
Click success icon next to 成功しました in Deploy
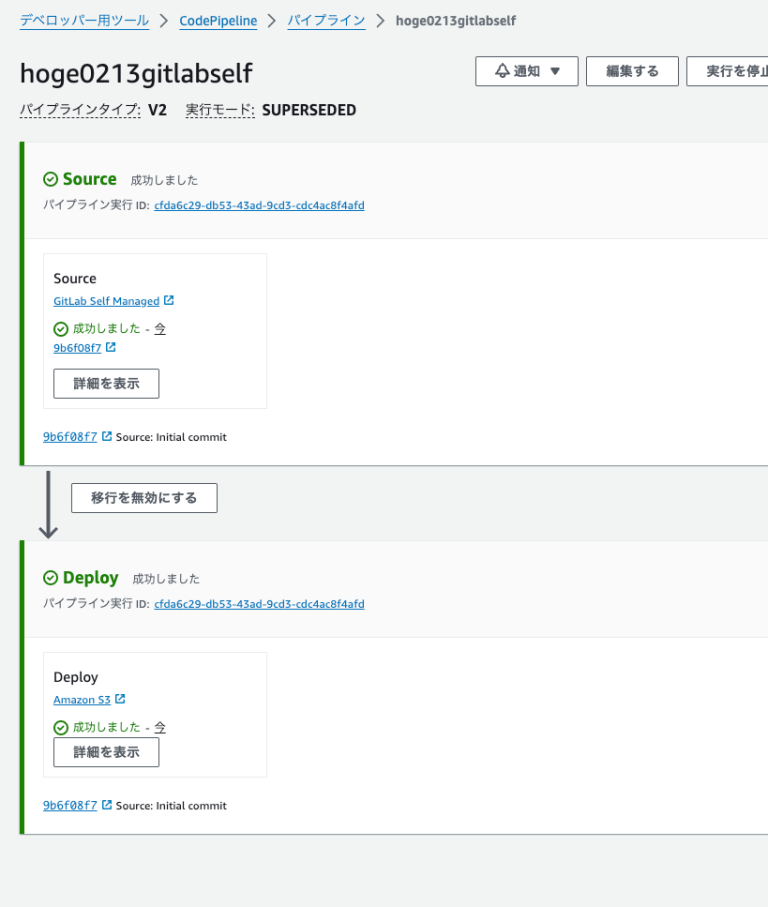[x=60, y=727]
